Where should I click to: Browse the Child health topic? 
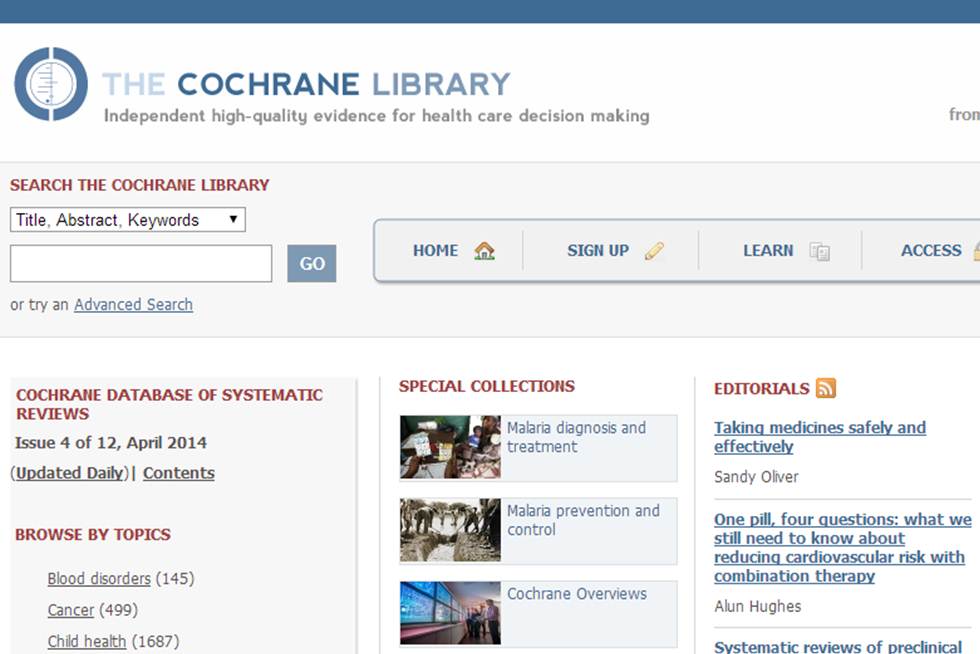pyautogui.click(x=87, y=641)
